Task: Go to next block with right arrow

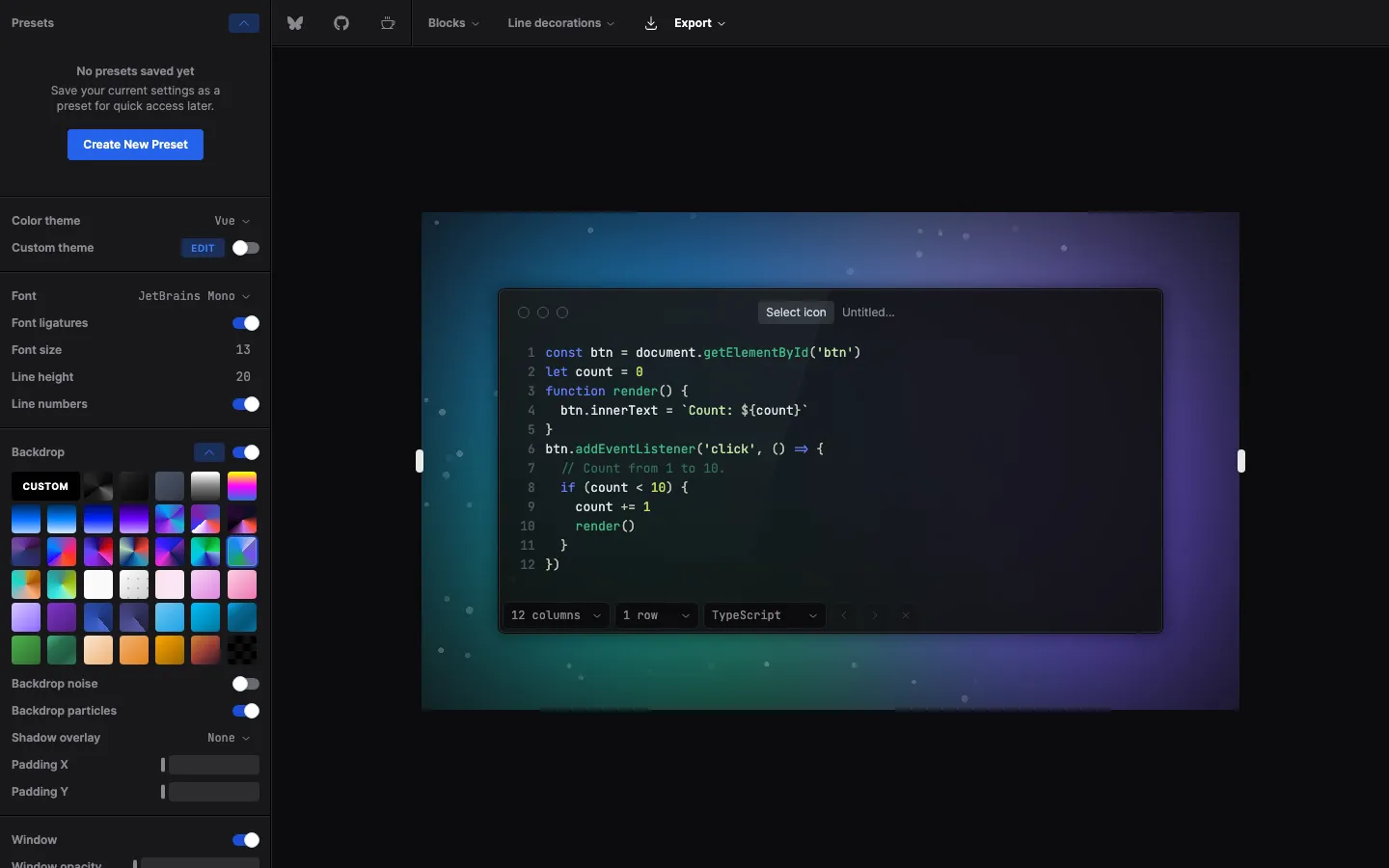Action: [x=875, y=615]
